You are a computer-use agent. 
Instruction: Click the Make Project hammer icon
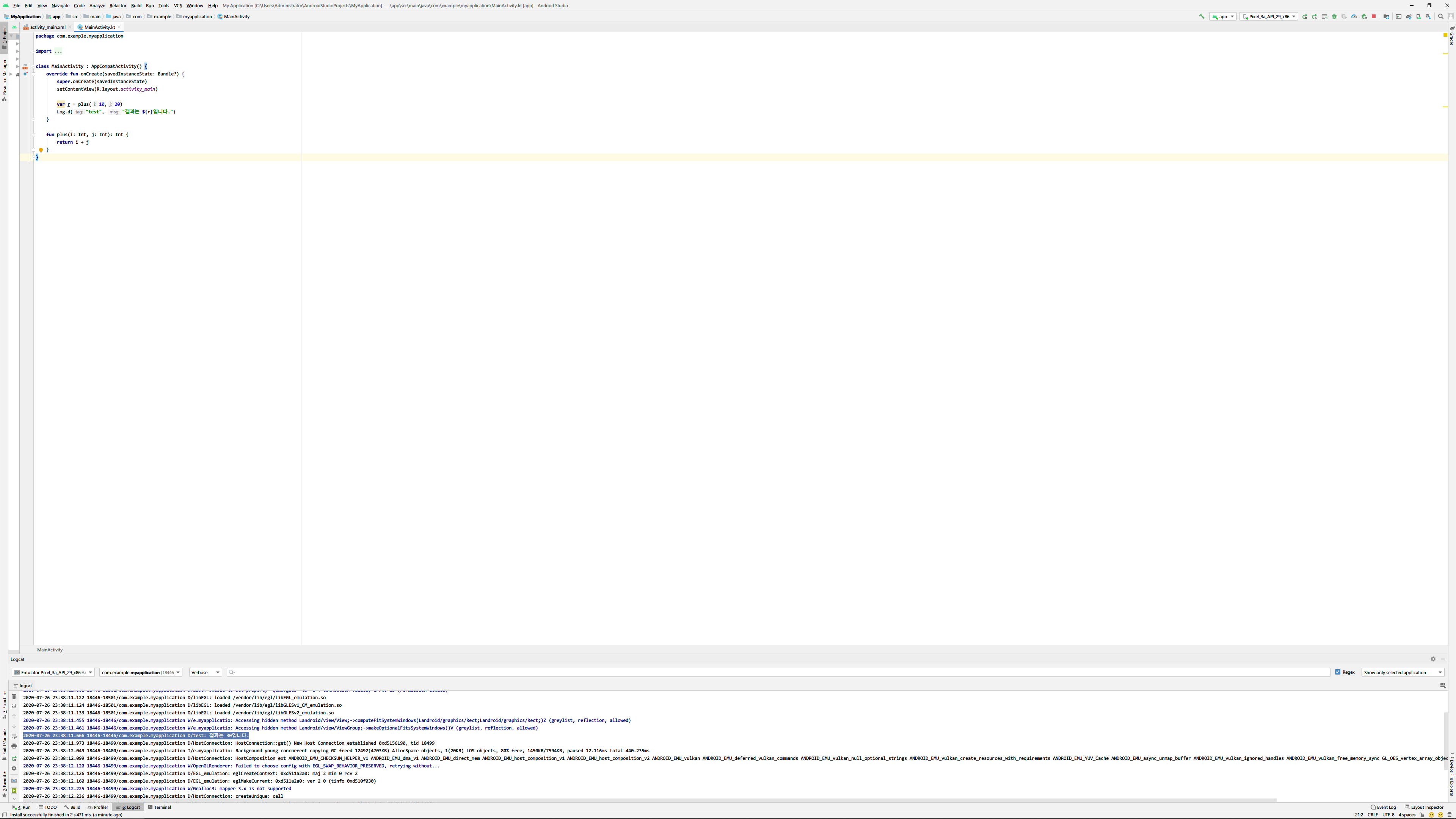(1202, 16)
